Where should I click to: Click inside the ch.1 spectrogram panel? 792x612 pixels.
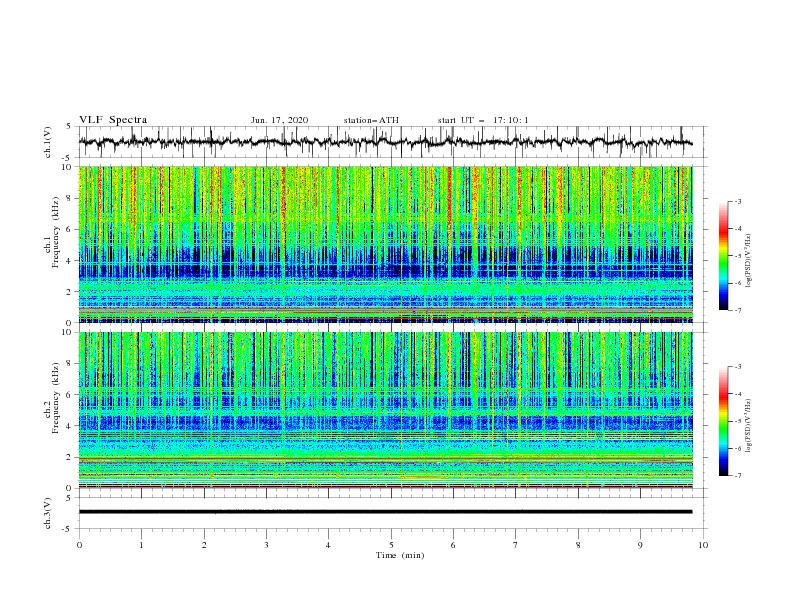[385, 244]
